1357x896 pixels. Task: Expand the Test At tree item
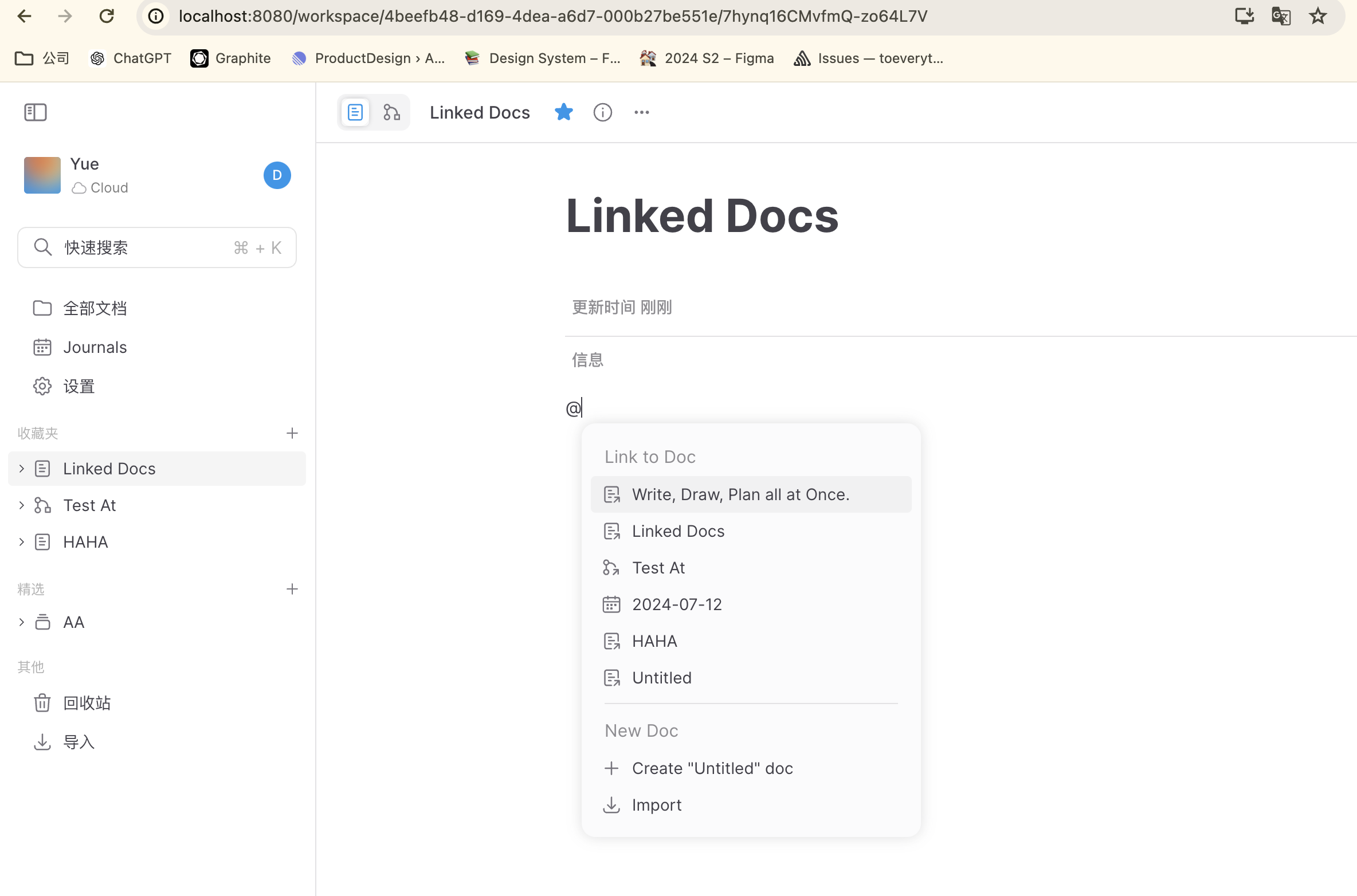click(21, 505)
